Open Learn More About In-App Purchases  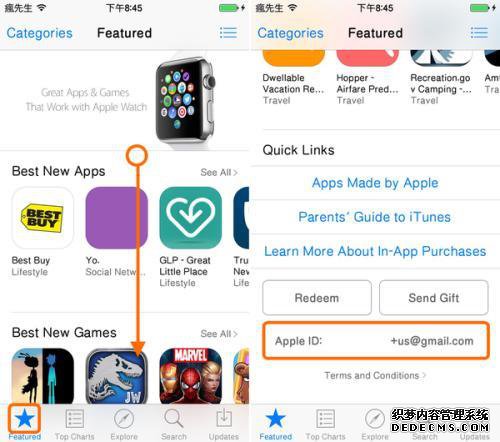pos(375,251)
